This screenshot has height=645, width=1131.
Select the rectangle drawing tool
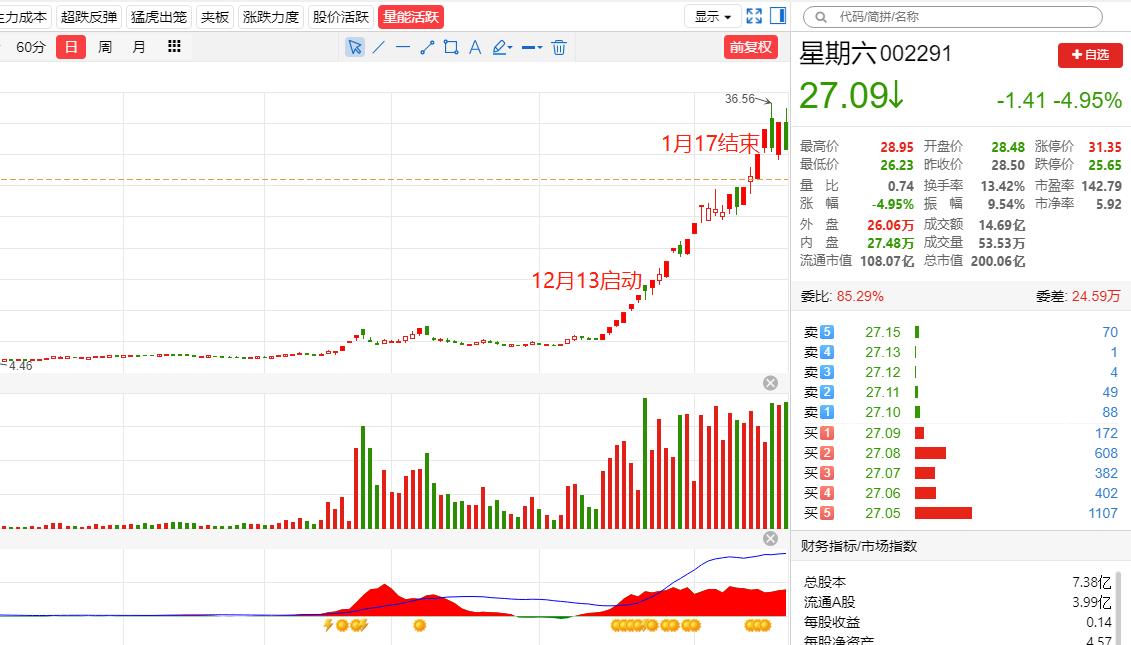tap(450, 47)
